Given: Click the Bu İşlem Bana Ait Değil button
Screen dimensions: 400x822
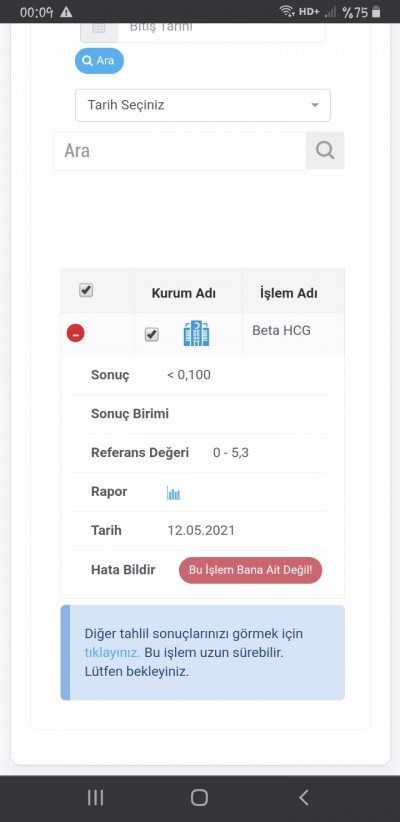Looking at the screenshot, I should (251, 570).
